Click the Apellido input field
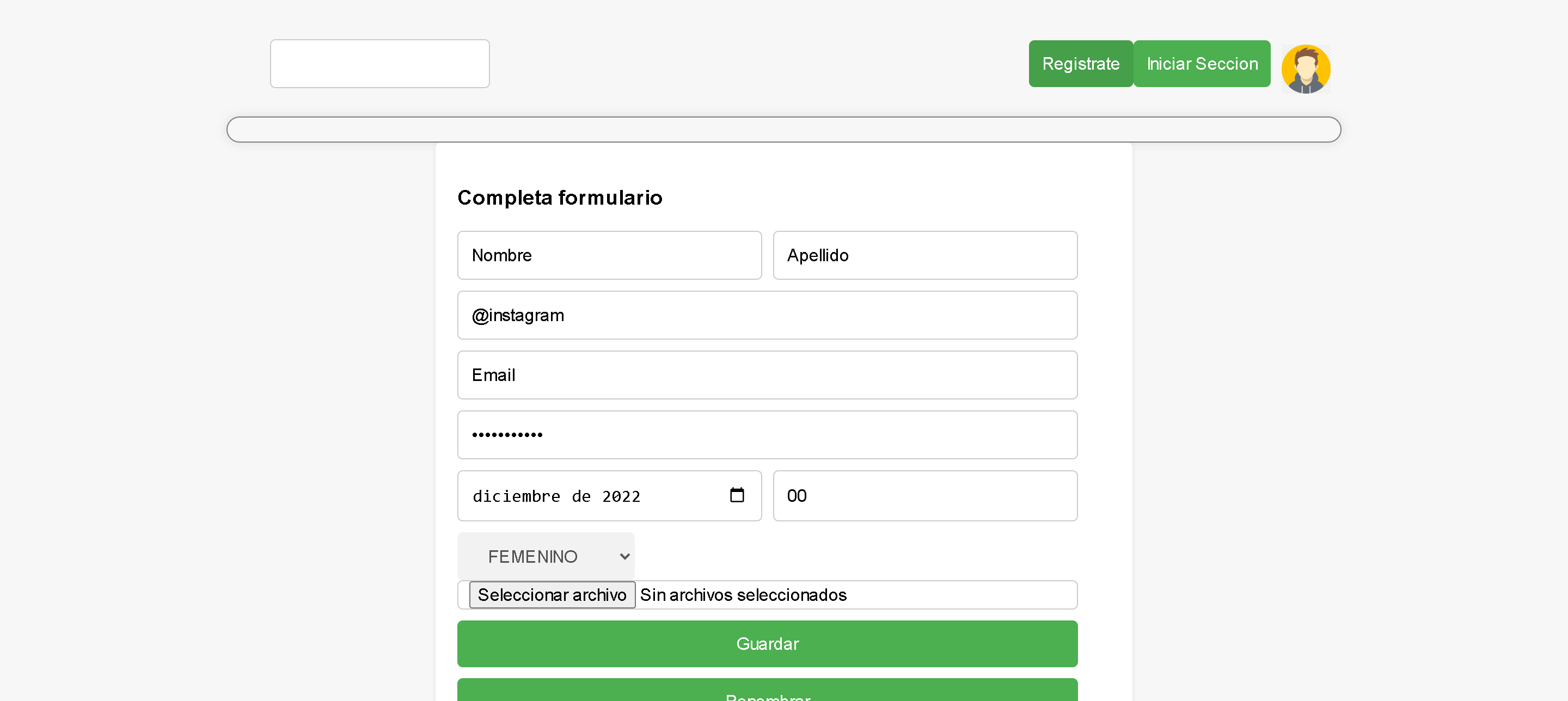 [x=924, y=255]
